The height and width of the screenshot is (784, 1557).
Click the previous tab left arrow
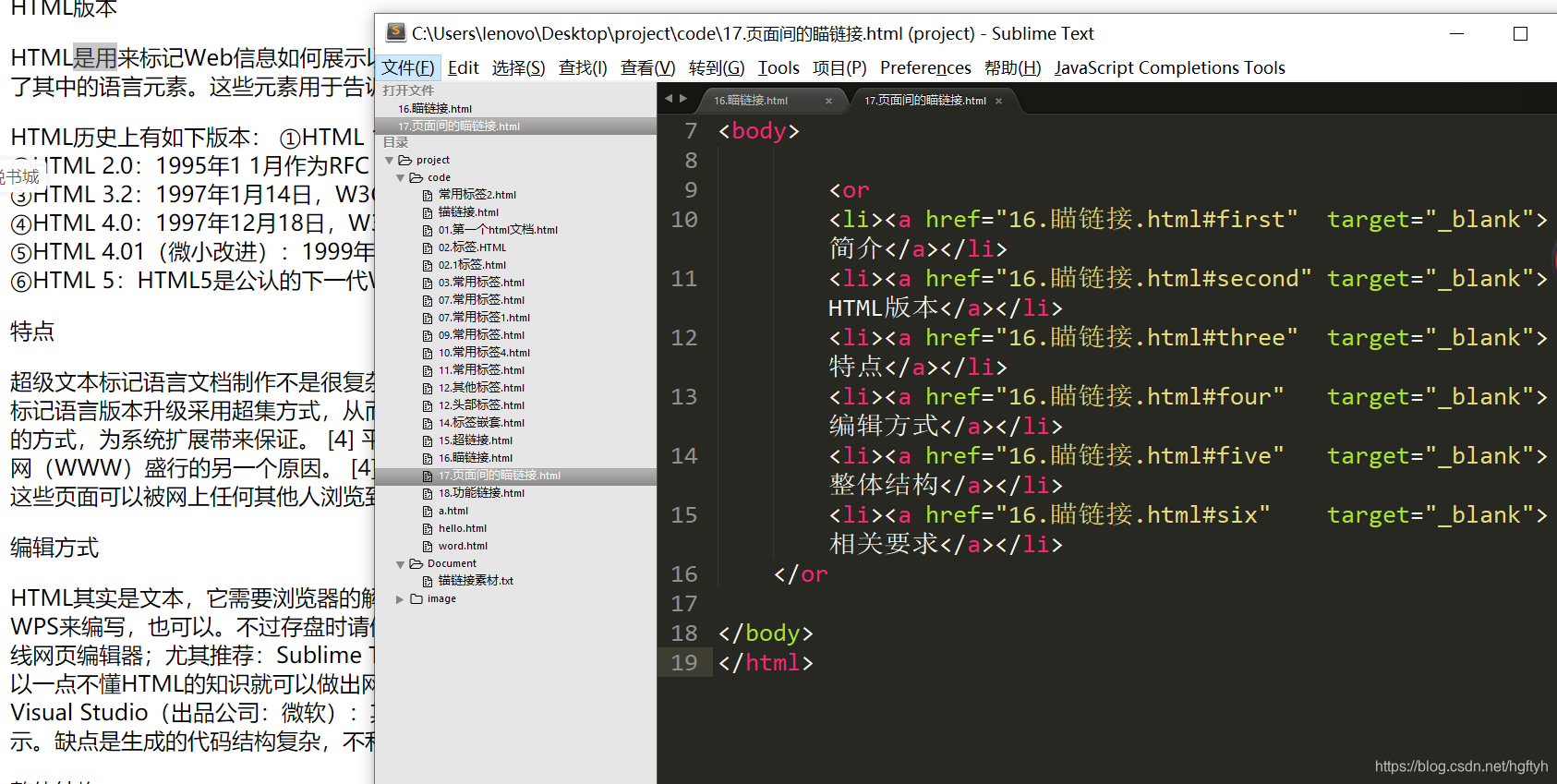point(669,98)
